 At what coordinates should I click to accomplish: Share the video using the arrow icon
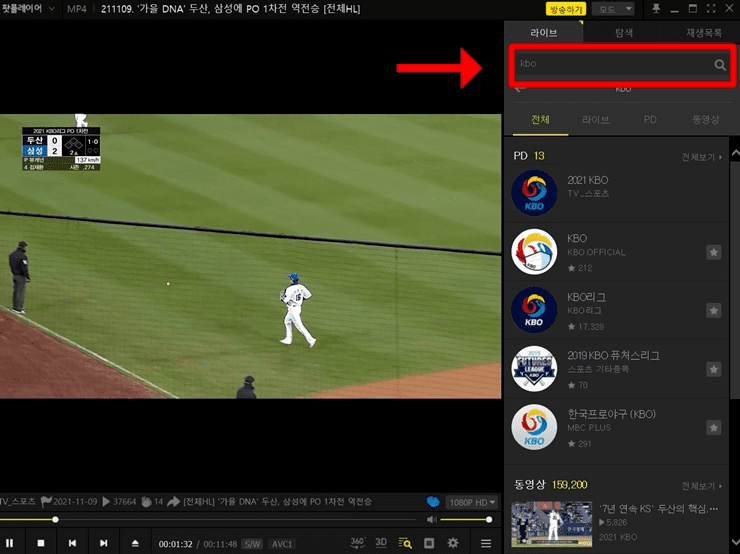click(174, 502)
